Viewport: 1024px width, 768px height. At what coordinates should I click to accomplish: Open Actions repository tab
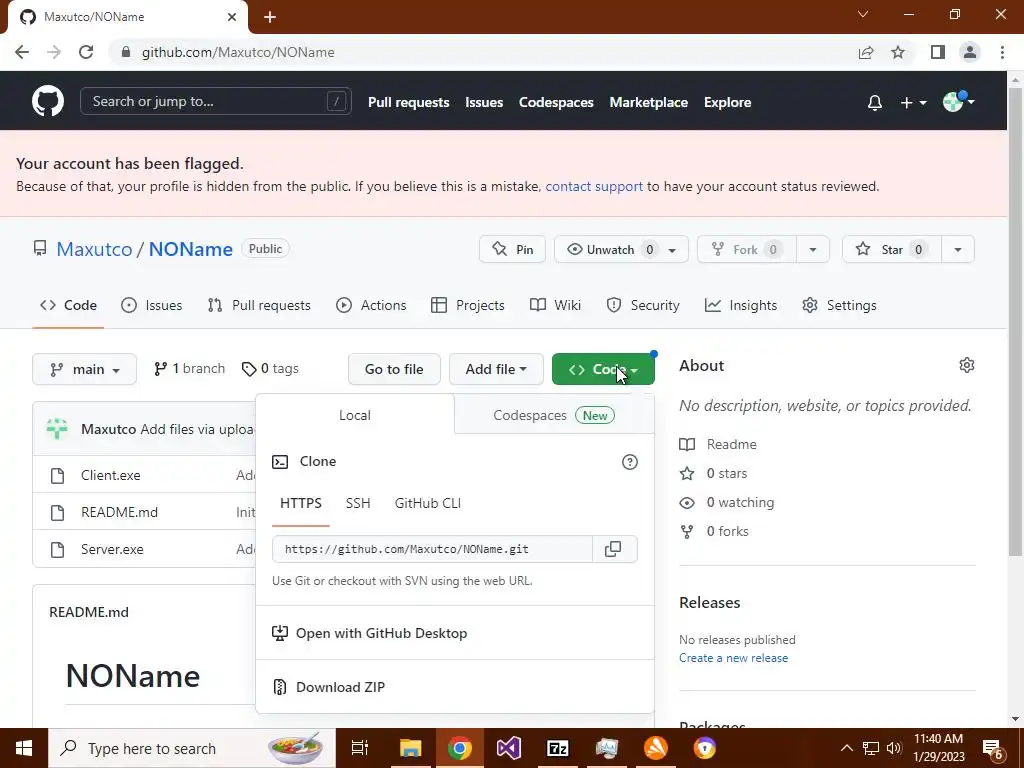point(371,305)
